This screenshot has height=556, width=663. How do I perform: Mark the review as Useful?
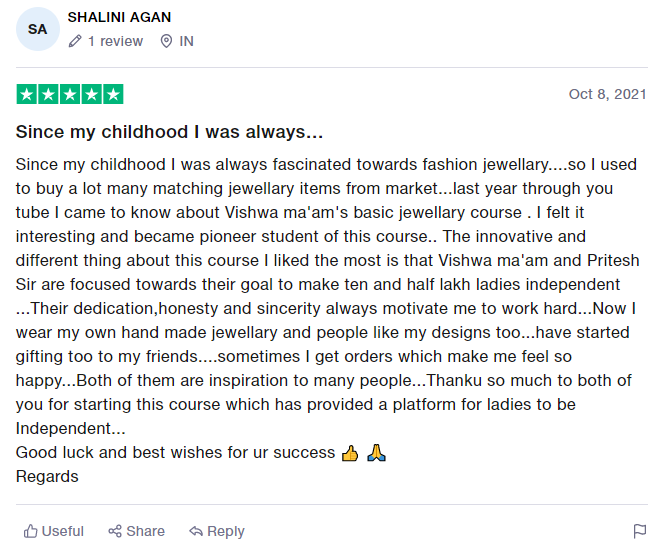54,531
